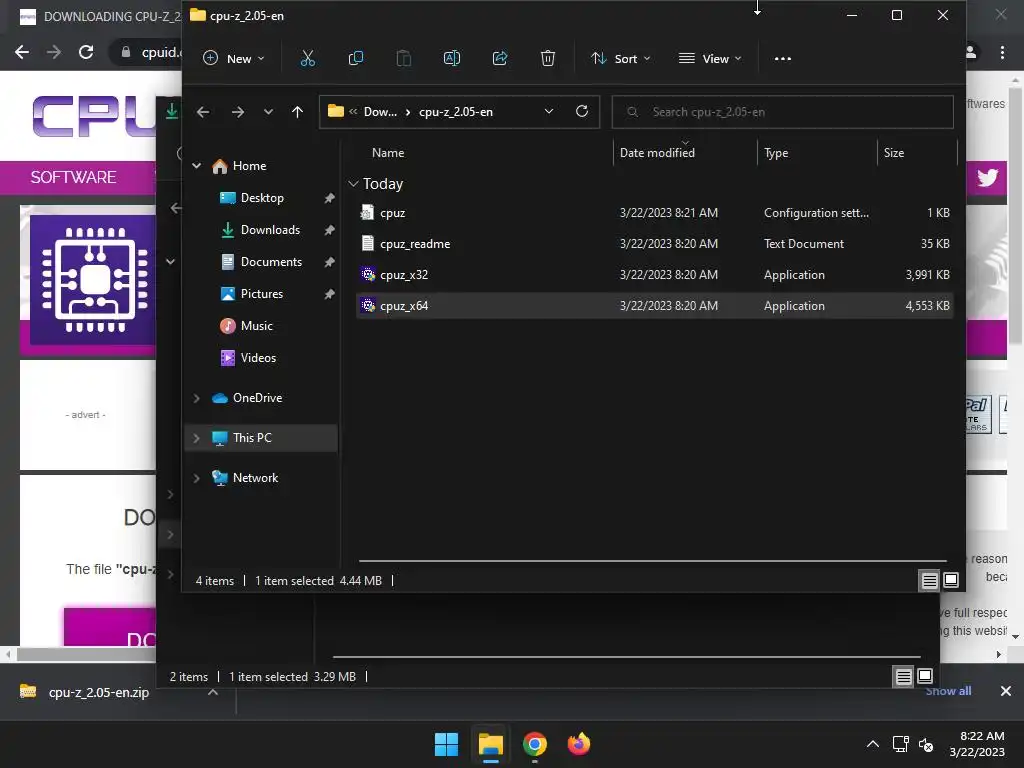
Task: Click the Twitter icon on CPUID website
Action: click(987, 178)
